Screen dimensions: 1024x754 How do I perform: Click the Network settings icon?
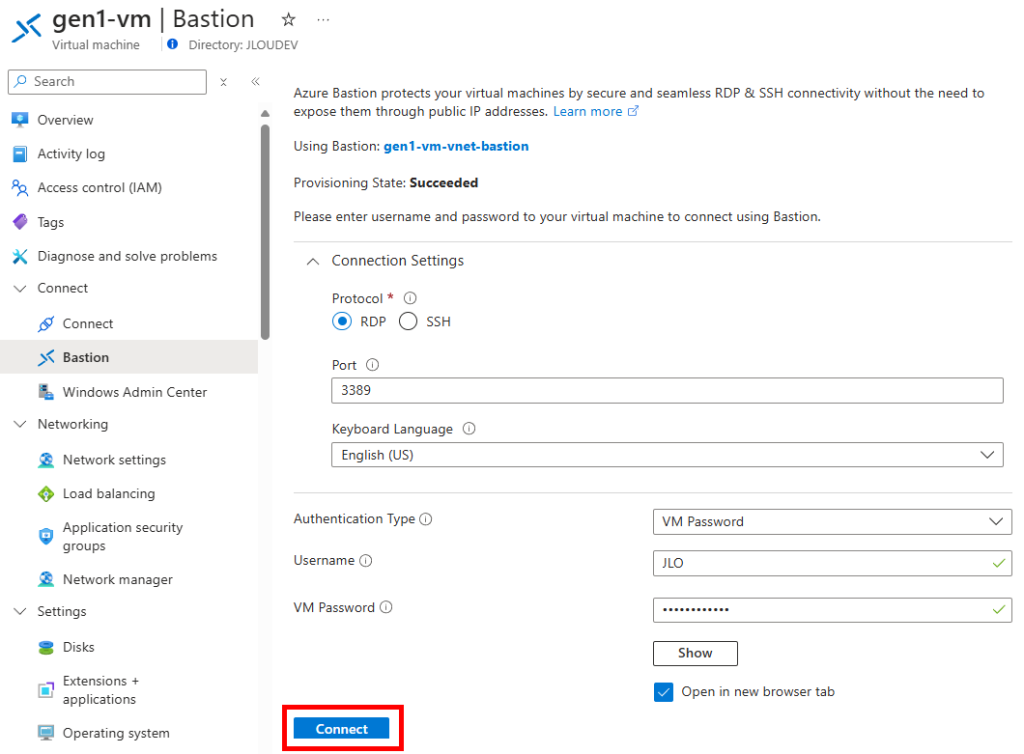(x=46, y=460)
